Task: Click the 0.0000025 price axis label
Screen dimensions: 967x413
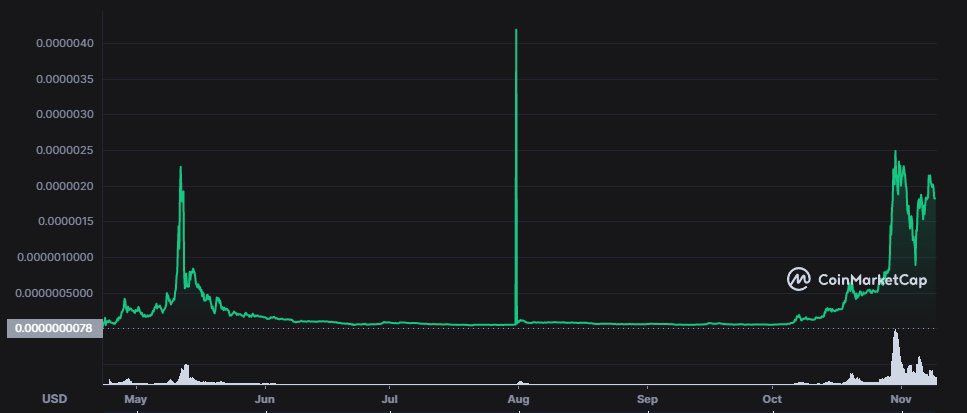Action: tap(65, 150)
